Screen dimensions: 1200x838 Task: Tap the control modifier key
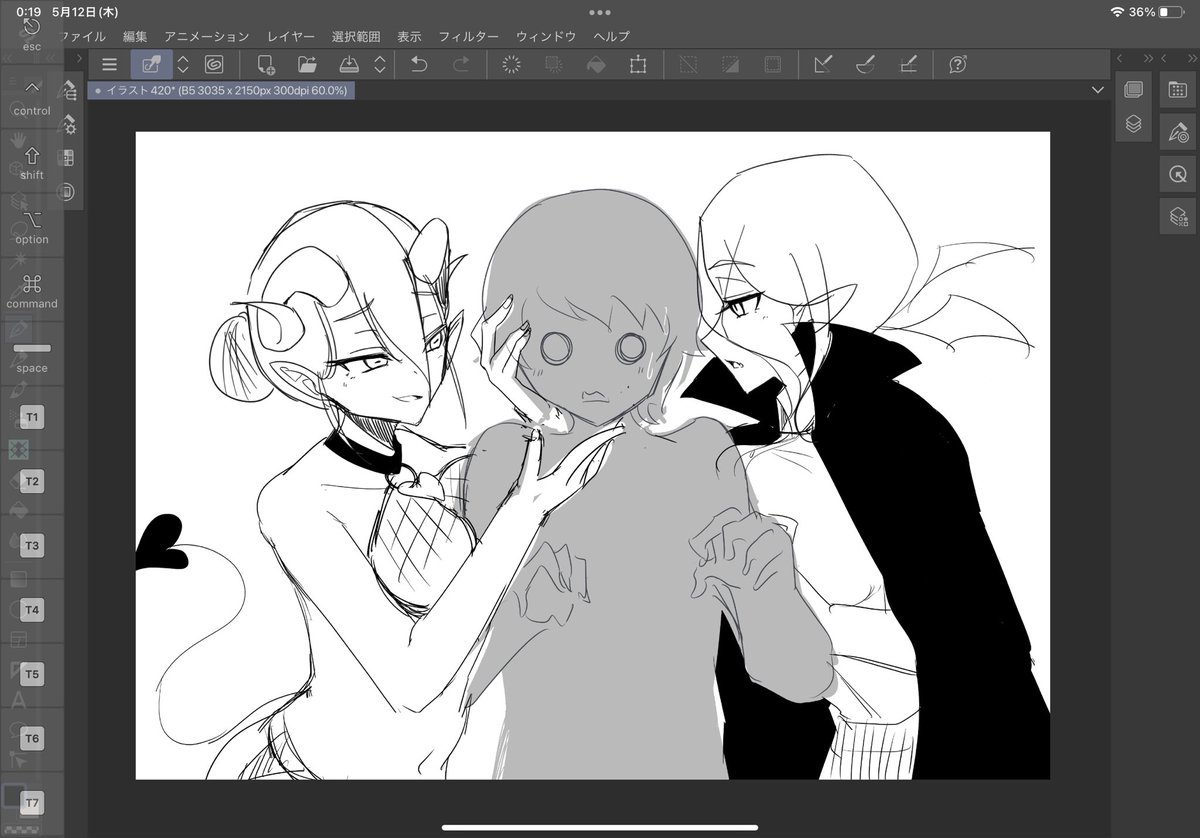pos(32,97)
